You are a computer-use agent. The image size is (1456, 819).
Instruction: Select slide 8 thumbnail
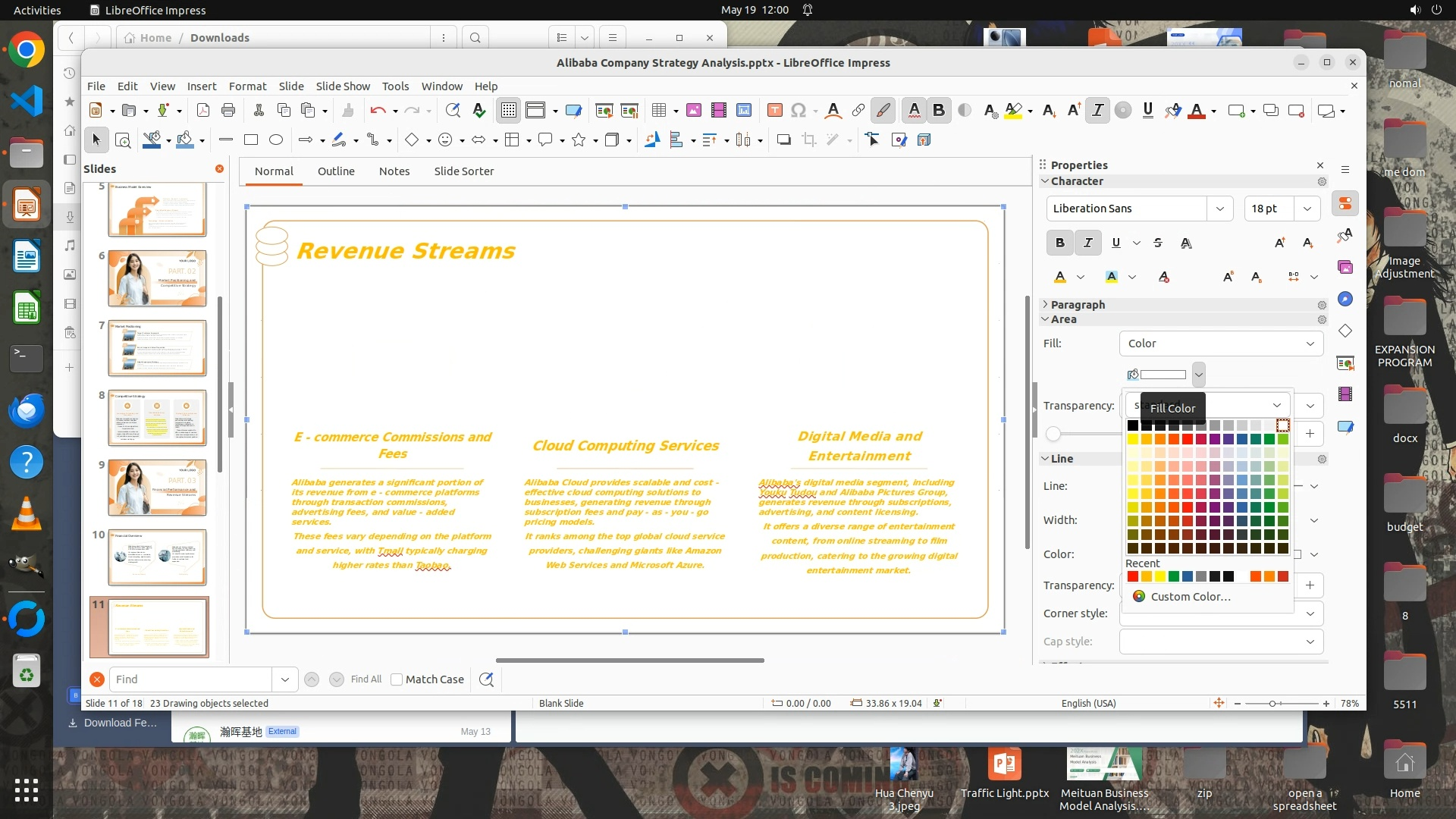pos(157,418)
